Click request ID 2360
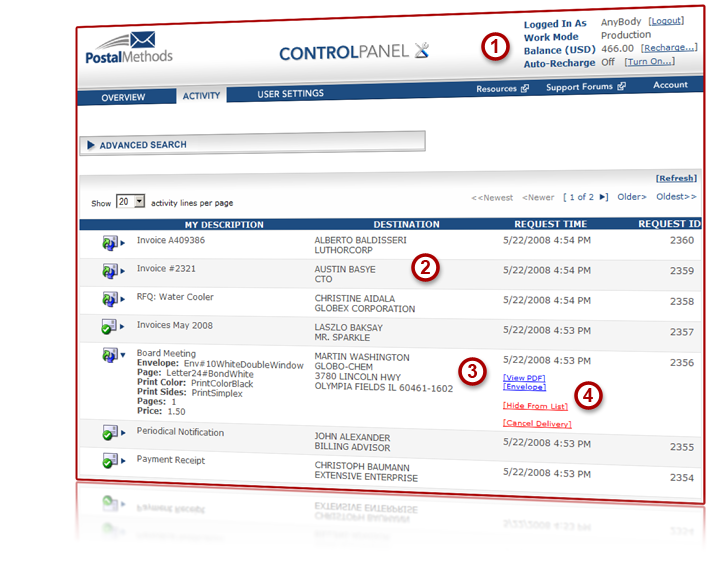 [x=682, y=240]
